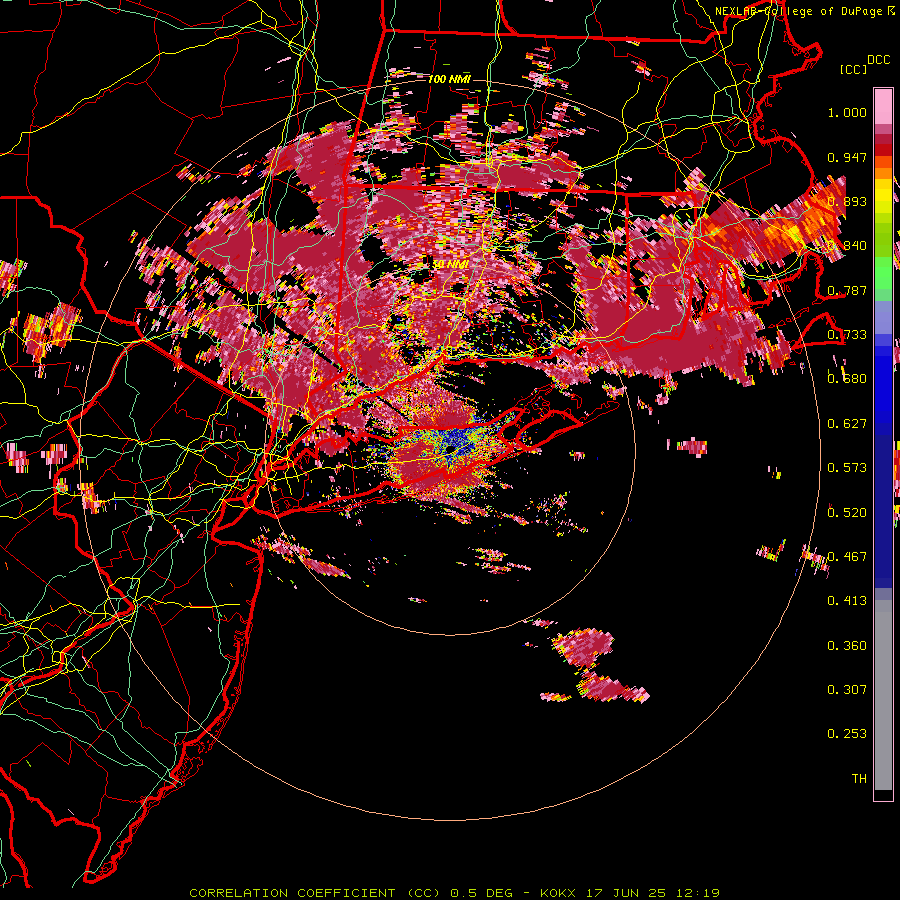Click the [CC] label beside the color scale
Viewport: 900px width, 900px height.
coord(854,69)
